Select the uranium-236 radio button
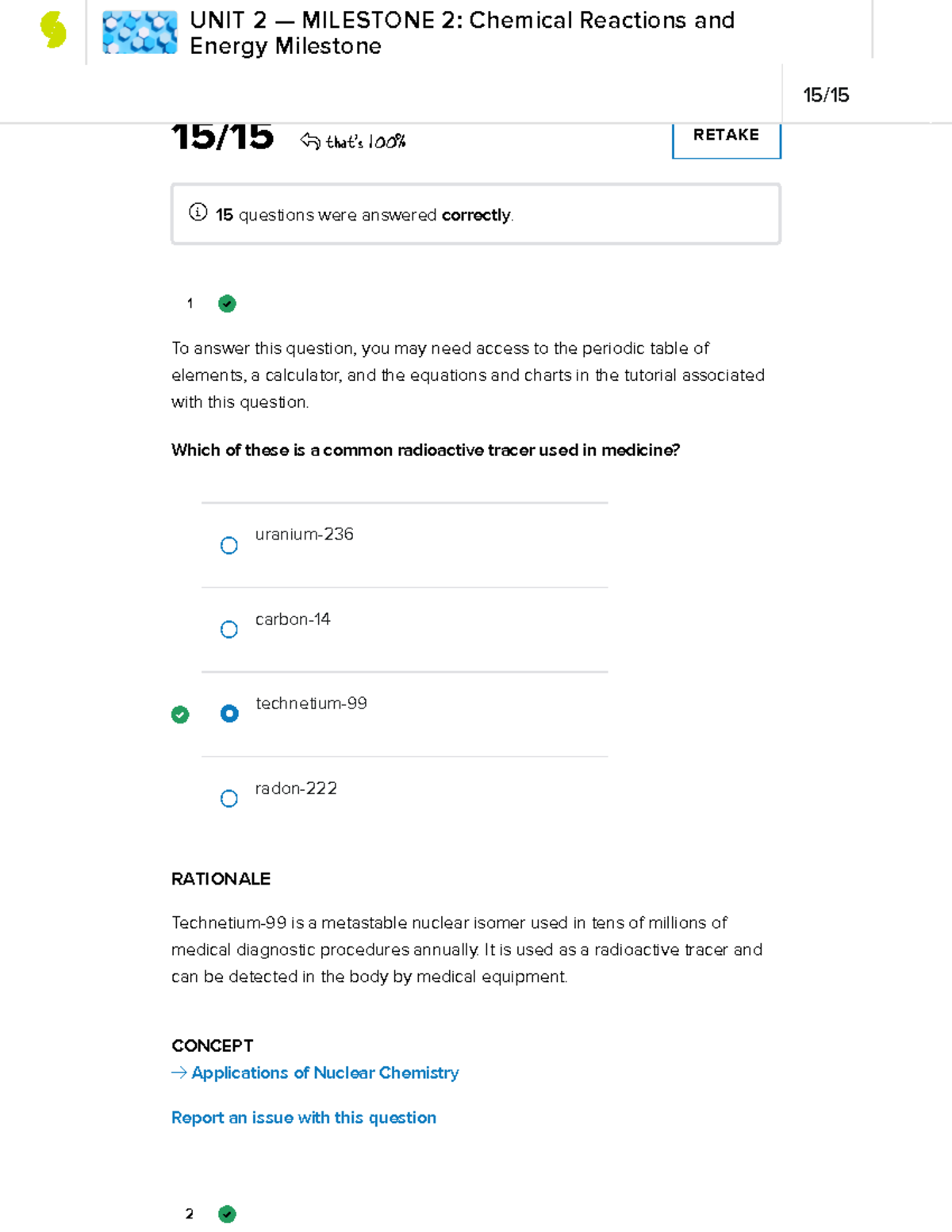Viewport: 952px width, 1232px height. [x=229, y=546]
